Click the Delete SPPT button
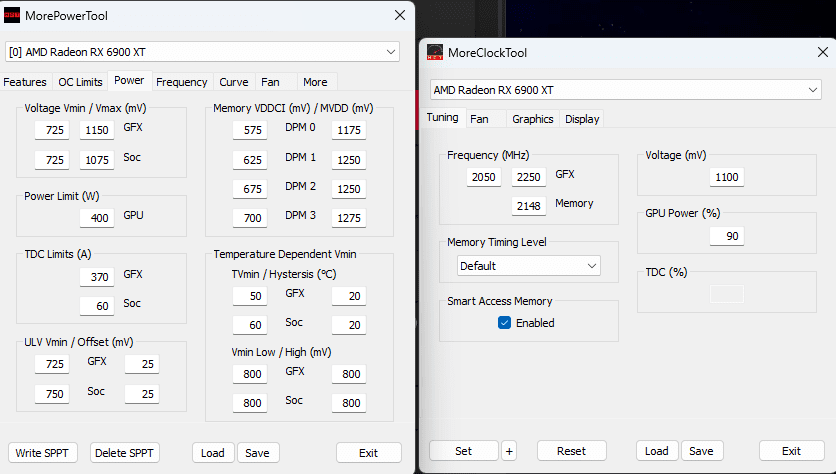The height and width of the screenshot is (474, 836). [124, 453]
